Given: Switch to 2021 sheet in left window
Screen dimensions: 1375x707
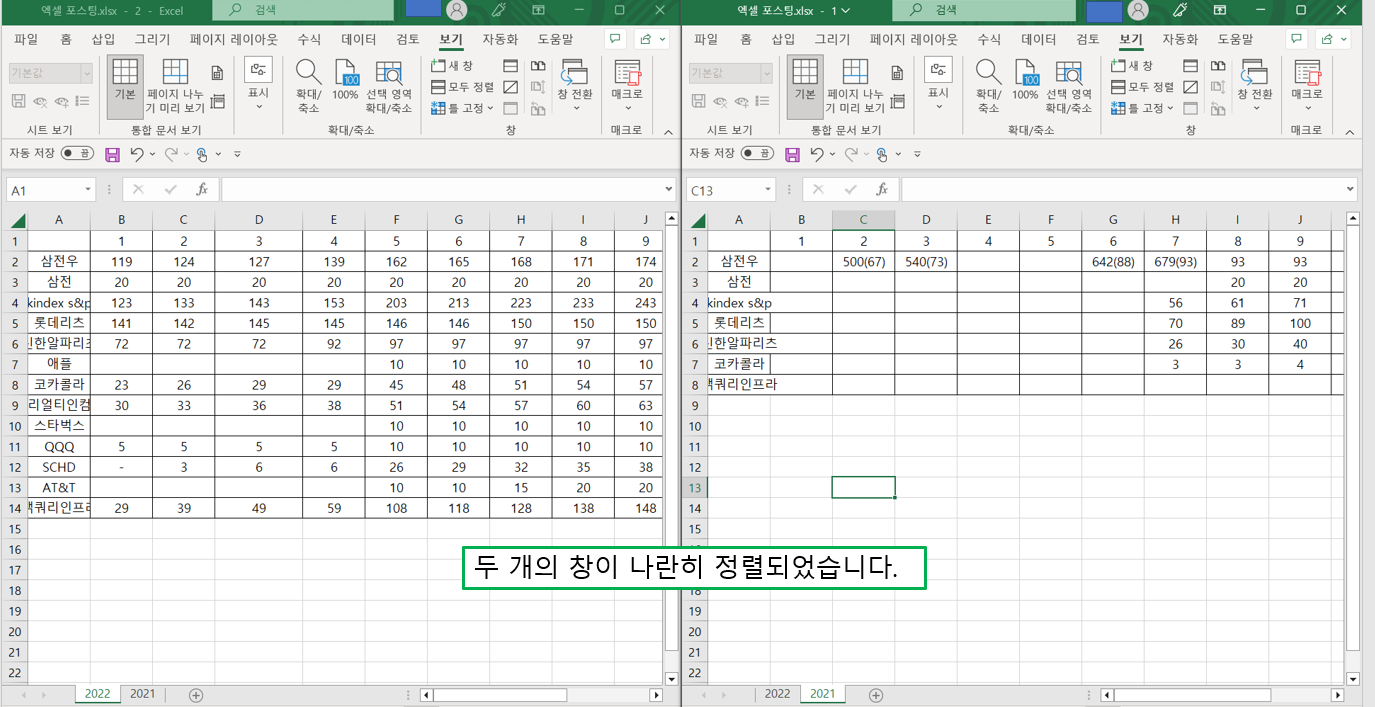Looking at the screenshot, I should 143,694.
